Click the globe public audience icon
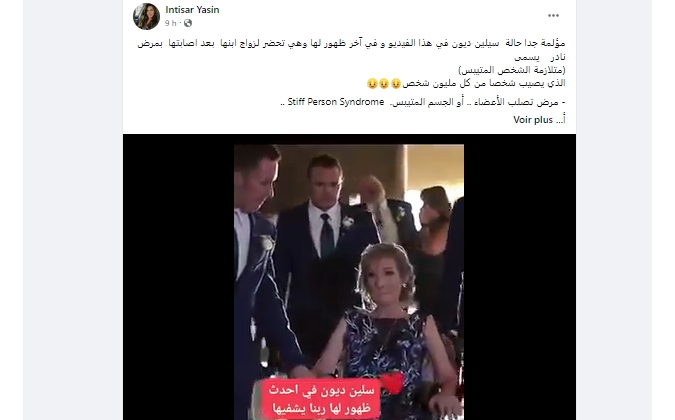Screen dimensions: 675x420 pyautogui.click(x=188, y=23)
